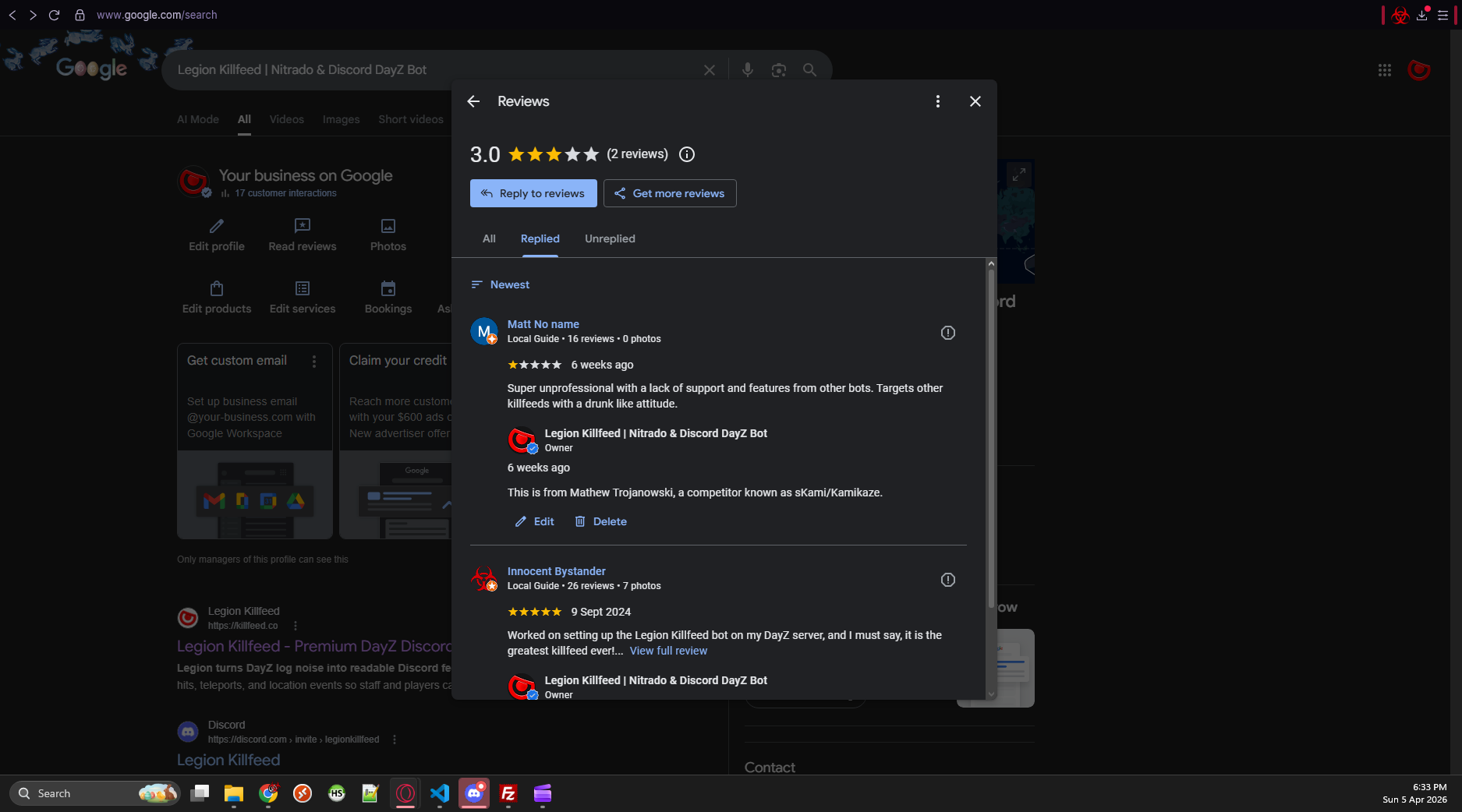Screen dimensions: 1462x812
Task: Open File Explorer from the taskbar
Action: click(x=234, y=793)
